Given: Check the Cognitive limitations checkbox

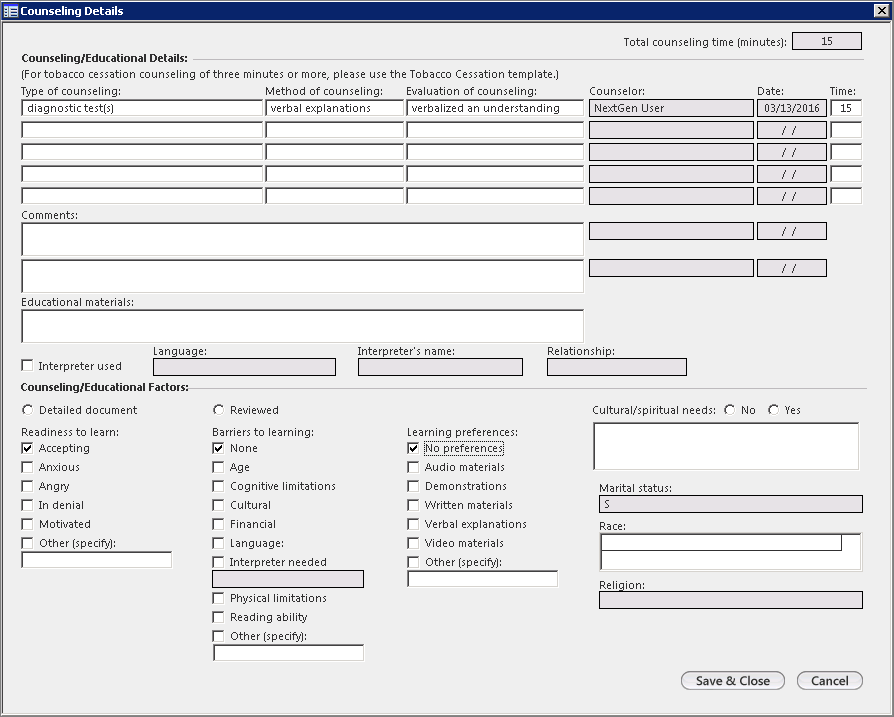Looking at the screenshot, I should (218, 486).
